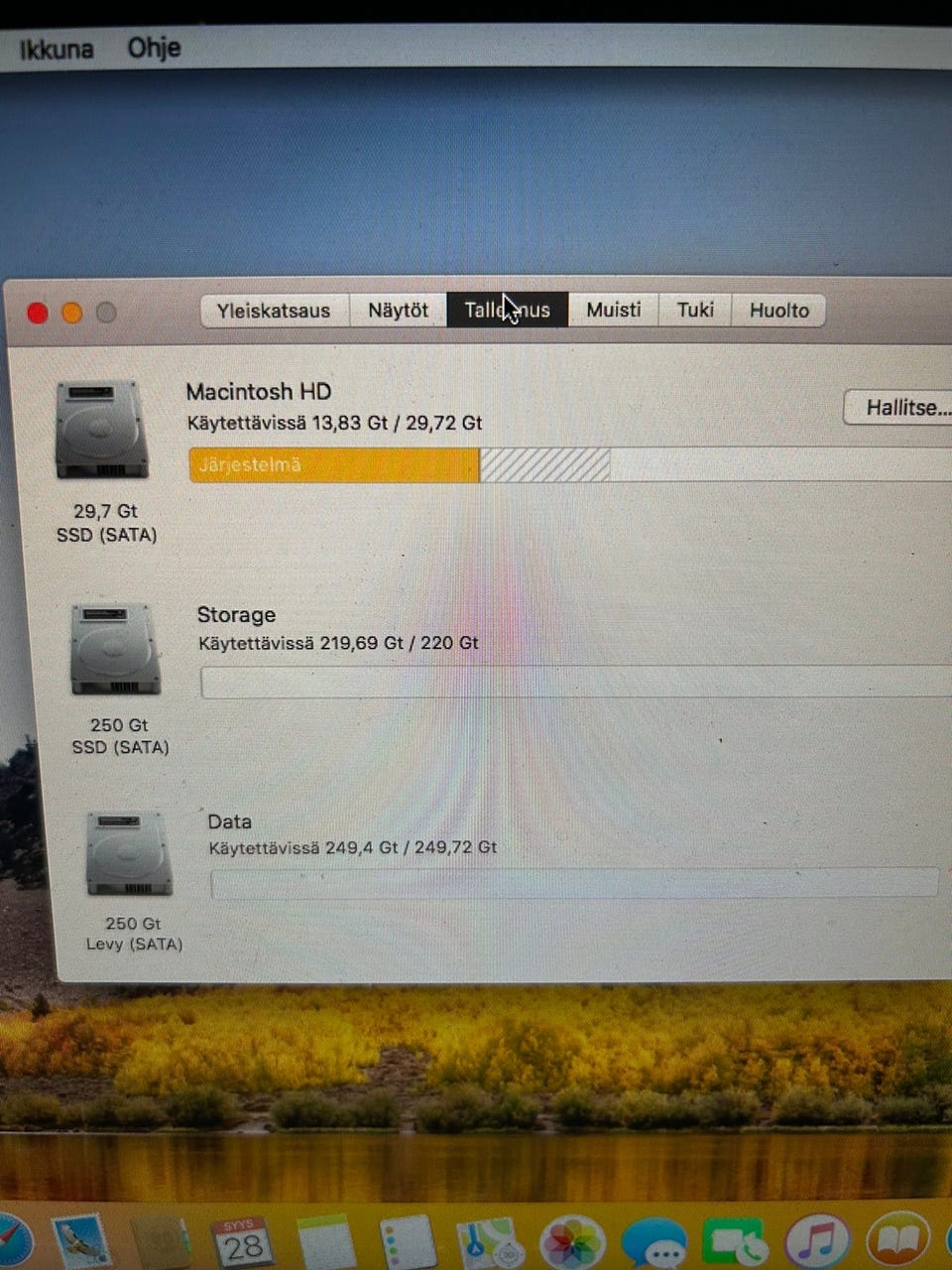Select the Tallennus tab
The height and width of the screenshot is (1270, 952).
(507, 310)
